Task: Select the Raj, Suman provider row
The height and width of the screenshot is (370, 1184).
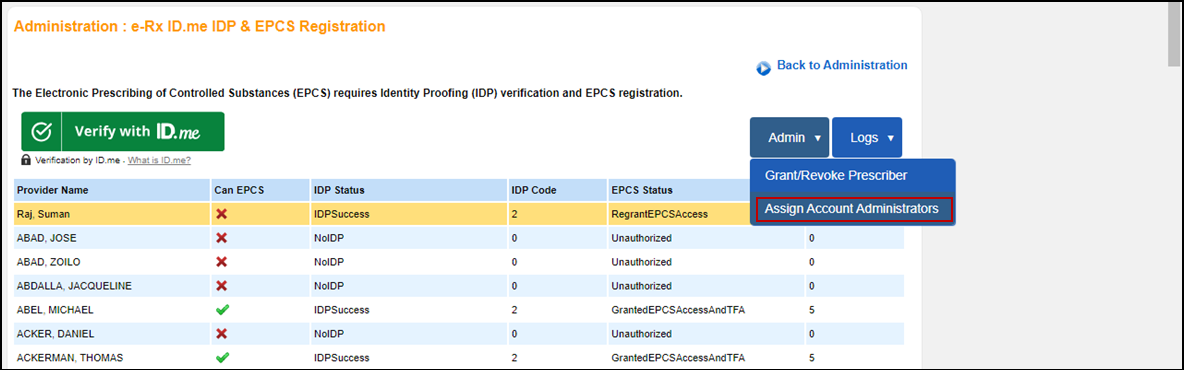Action: (458, 214)
